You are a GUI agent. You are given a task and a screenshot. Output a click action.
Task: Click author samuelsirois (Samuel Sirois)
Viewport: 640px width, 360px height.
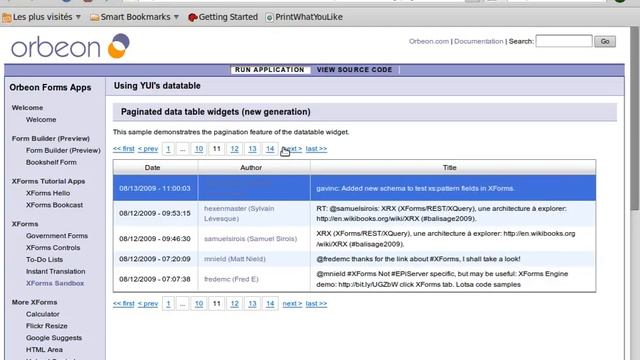tap(250, 239)
